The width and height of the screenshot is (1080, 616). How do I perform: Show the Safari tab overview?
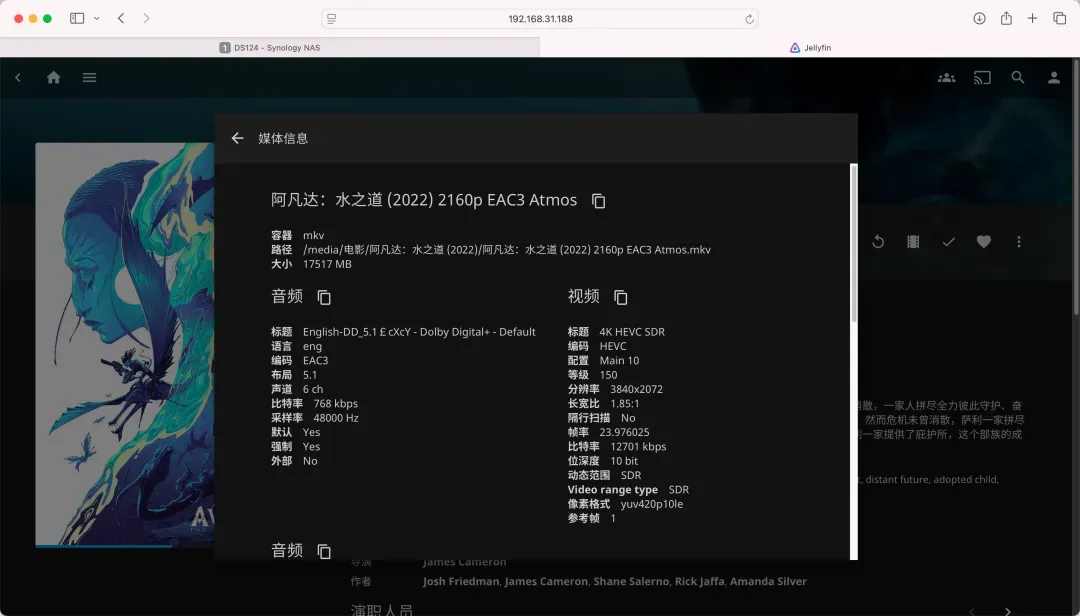1059,19
